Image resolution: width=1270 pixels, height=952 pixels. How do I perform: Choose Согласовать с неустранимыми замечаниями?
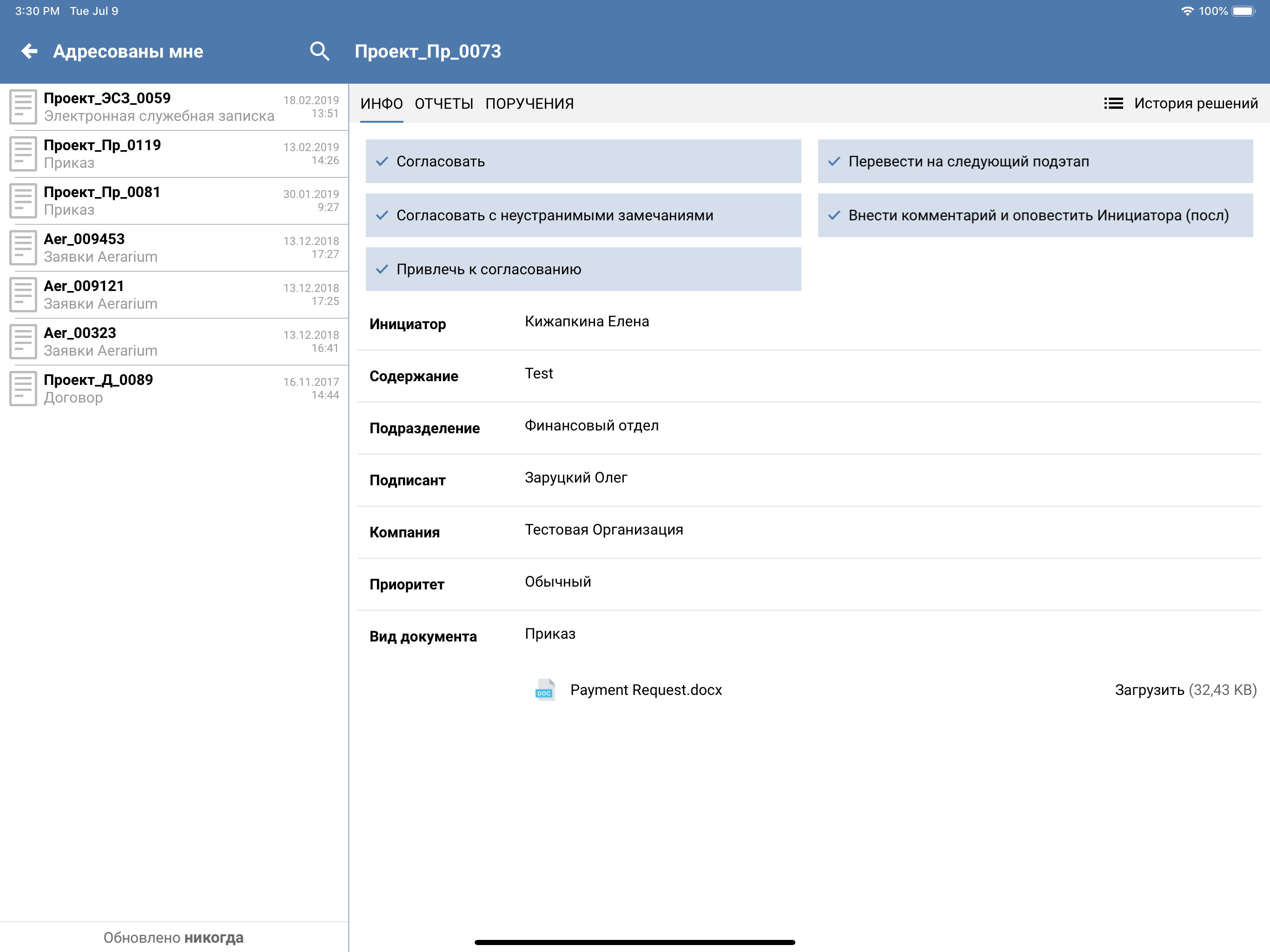pos(583,215)
